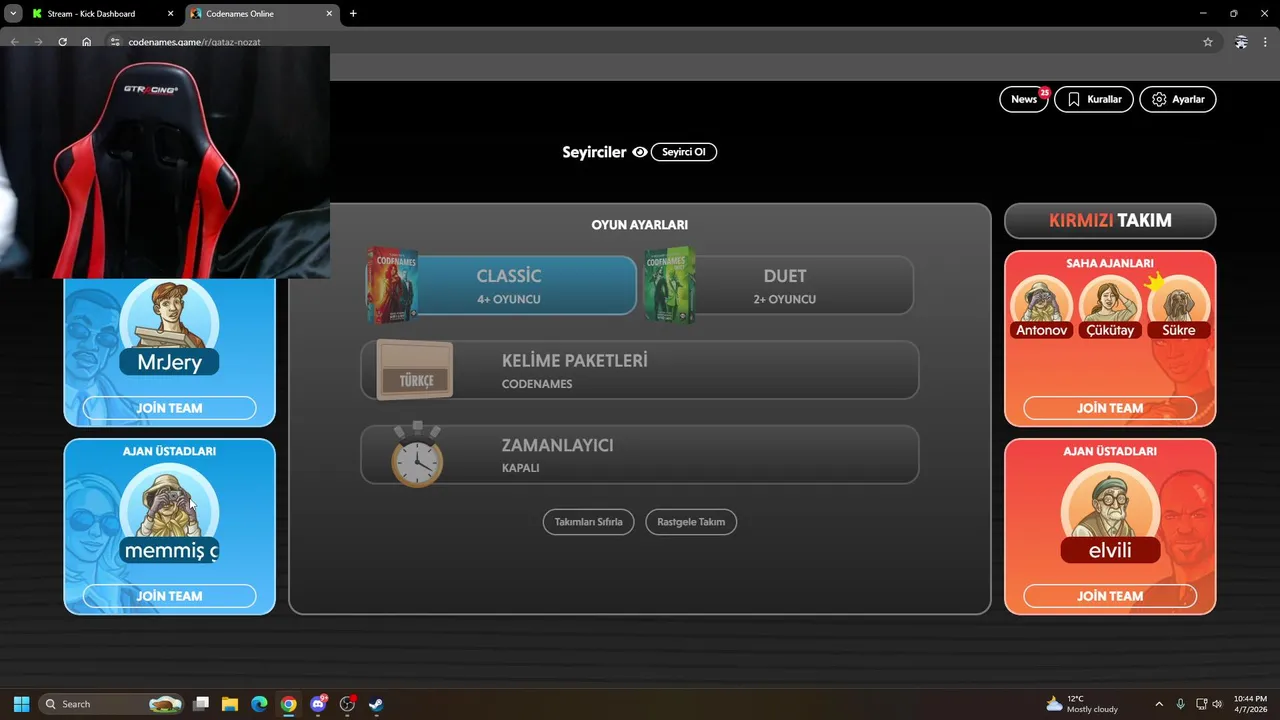Open Kurallar rules page
This screenshot has height=720, width=1280.
point(1094,99)
